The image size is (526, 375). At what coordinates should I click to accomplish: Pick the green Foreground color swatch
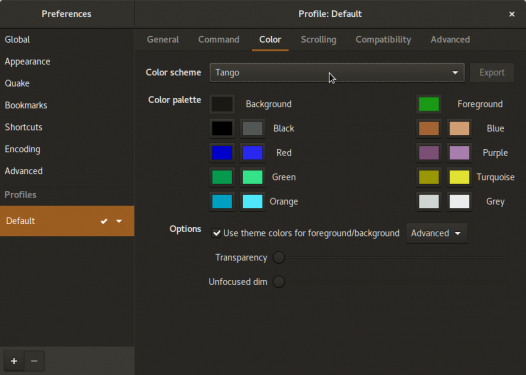(429, 104)
